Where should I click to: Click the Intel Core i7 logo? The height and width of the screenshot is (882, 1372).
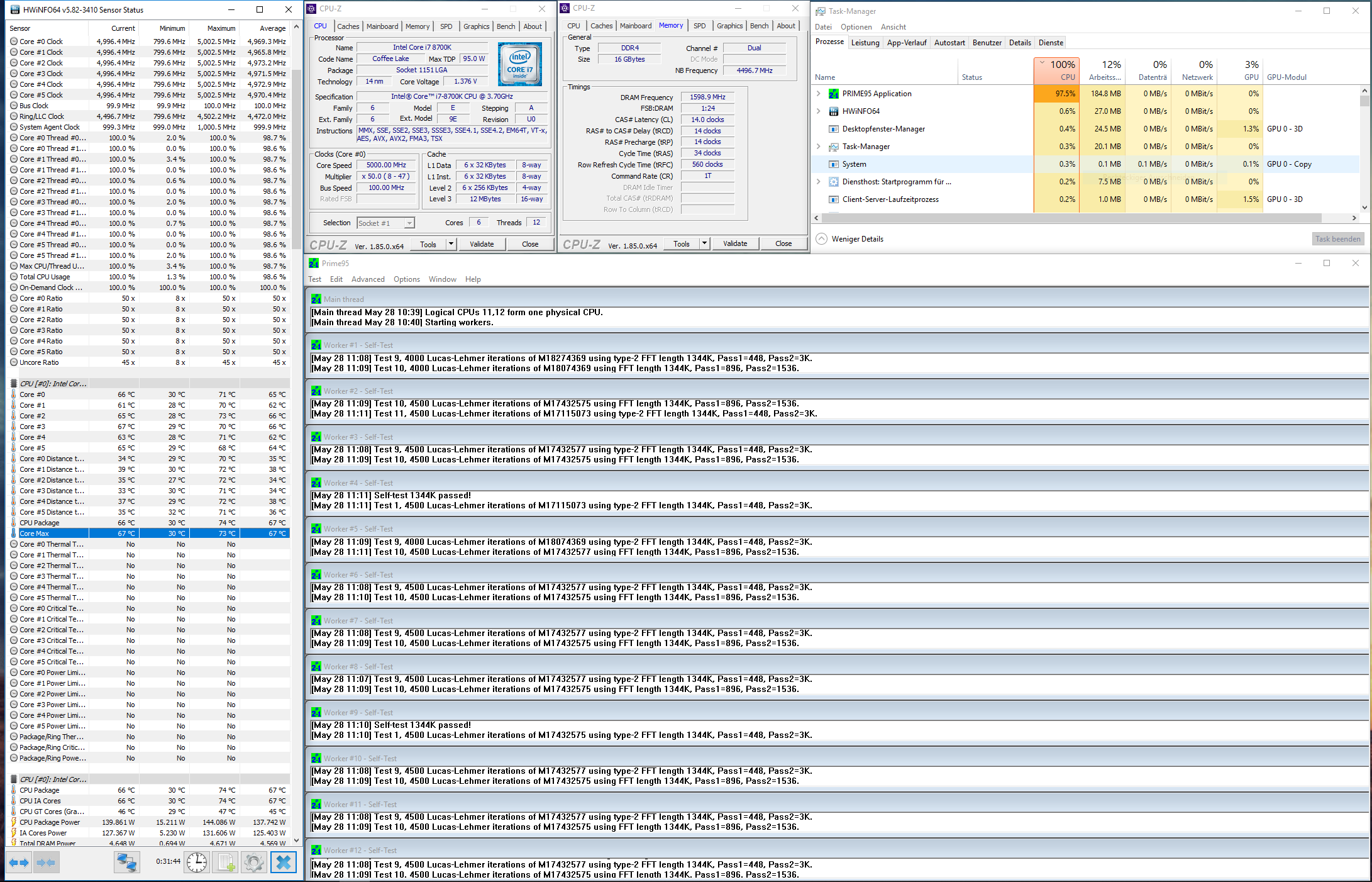click(519, 64)
